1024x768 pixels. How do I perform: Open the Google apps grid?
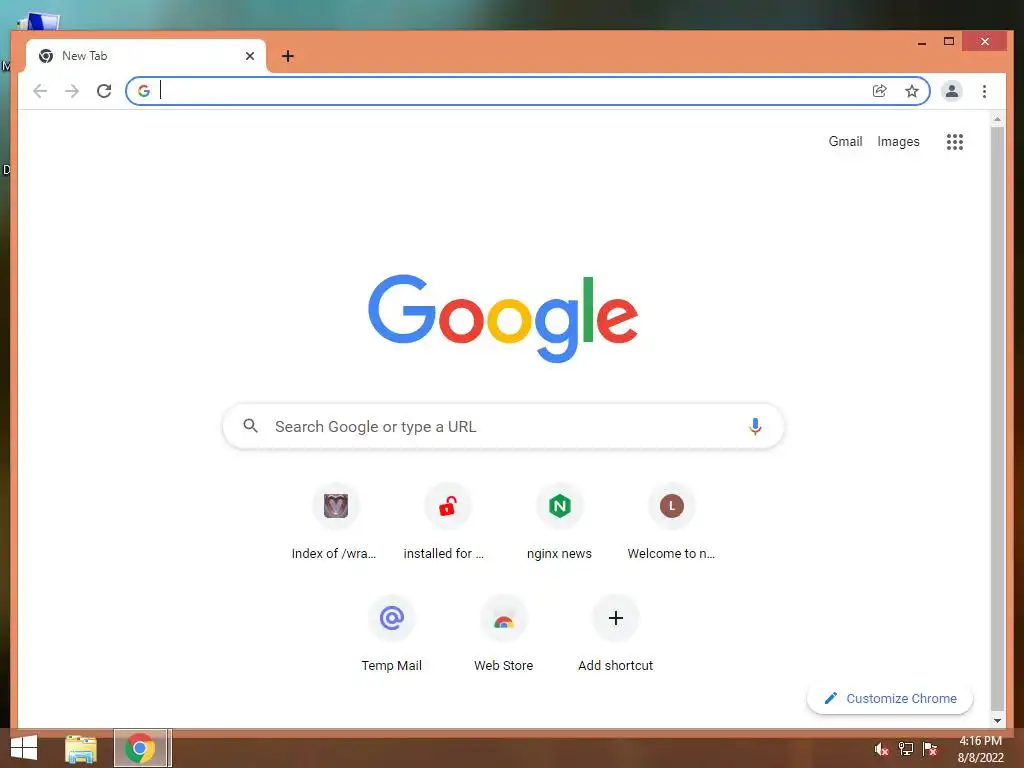pyautogui.click(x=955, y=142)
